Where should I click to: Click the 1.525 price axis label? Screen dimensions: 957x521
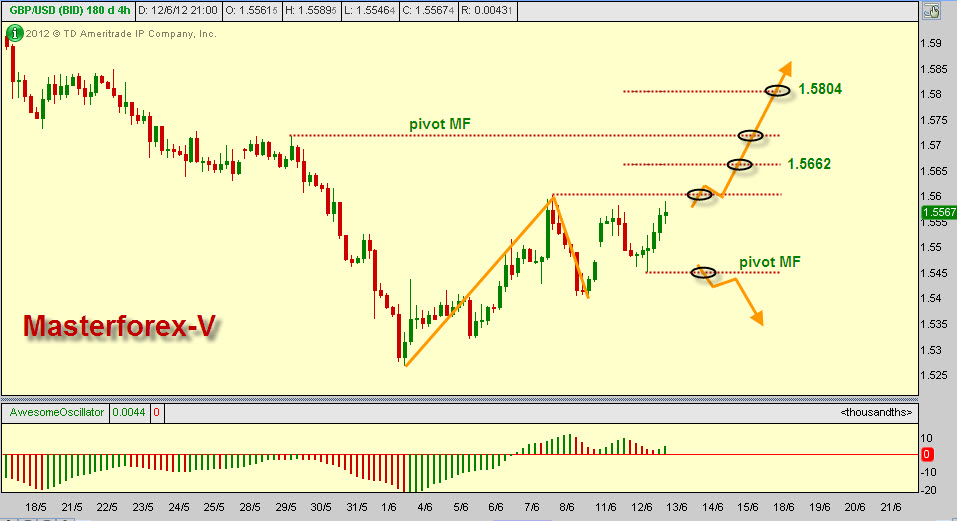934,375
